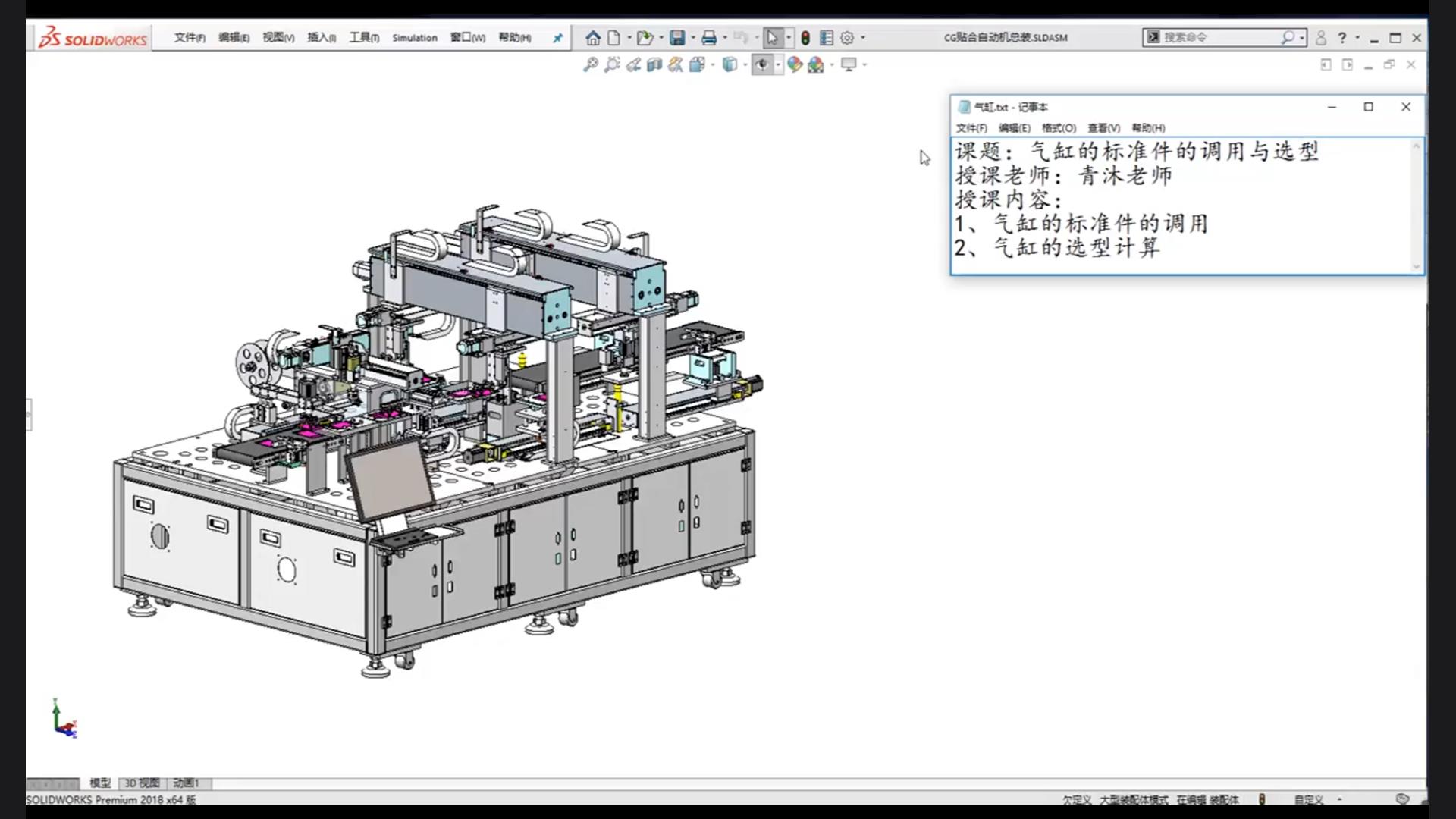Expand Hide/Show Items dropdown arrow
The width and height of the screenshot is (1456, 819).
(778, 65)
